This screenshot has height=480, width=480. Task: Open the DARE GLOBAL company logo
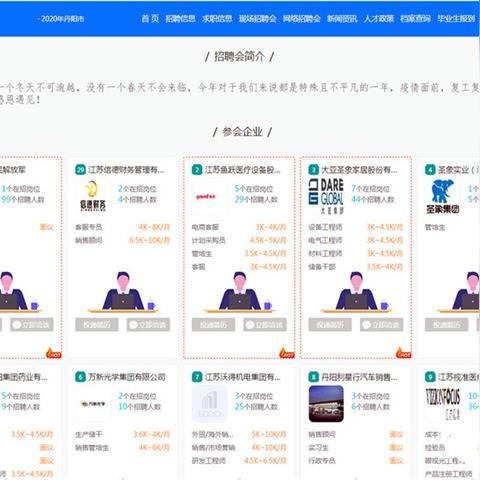[326, 196]
